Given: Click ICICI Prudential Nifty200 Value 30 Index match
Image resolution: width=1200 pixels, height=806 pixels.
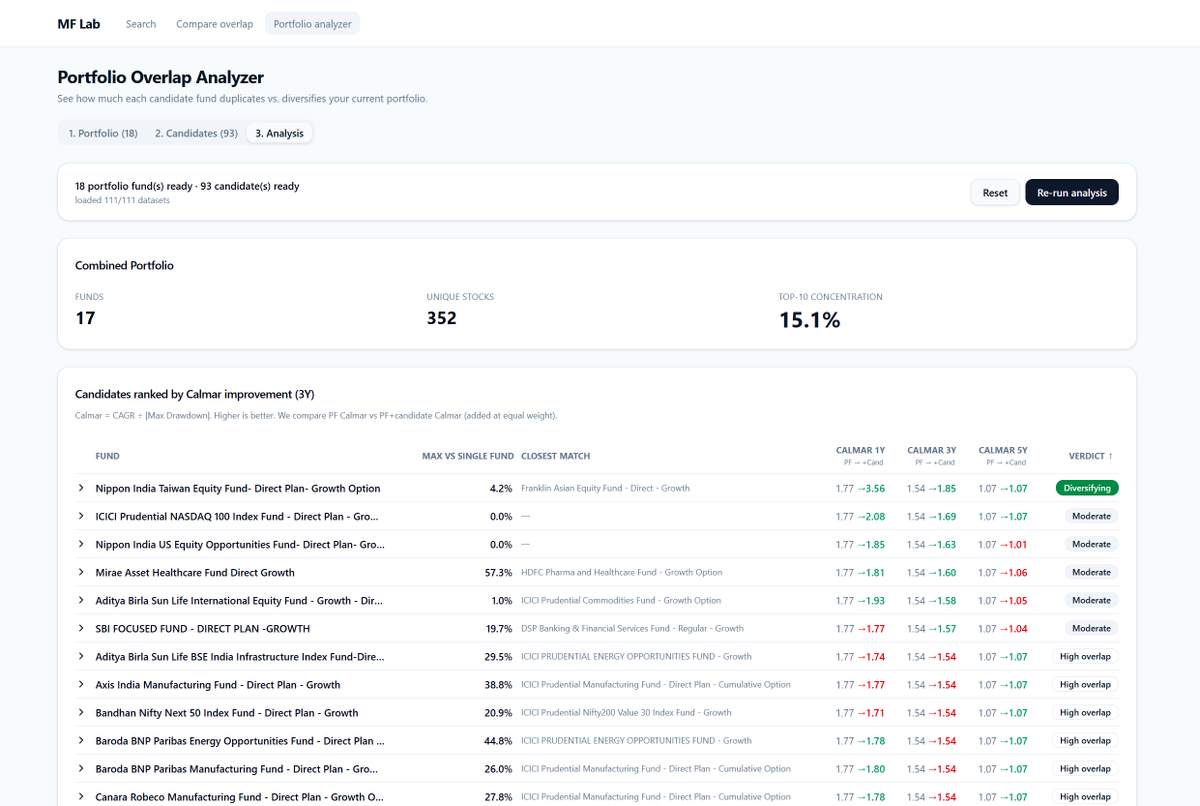Looking at the screenshot, I should point(626,712).
